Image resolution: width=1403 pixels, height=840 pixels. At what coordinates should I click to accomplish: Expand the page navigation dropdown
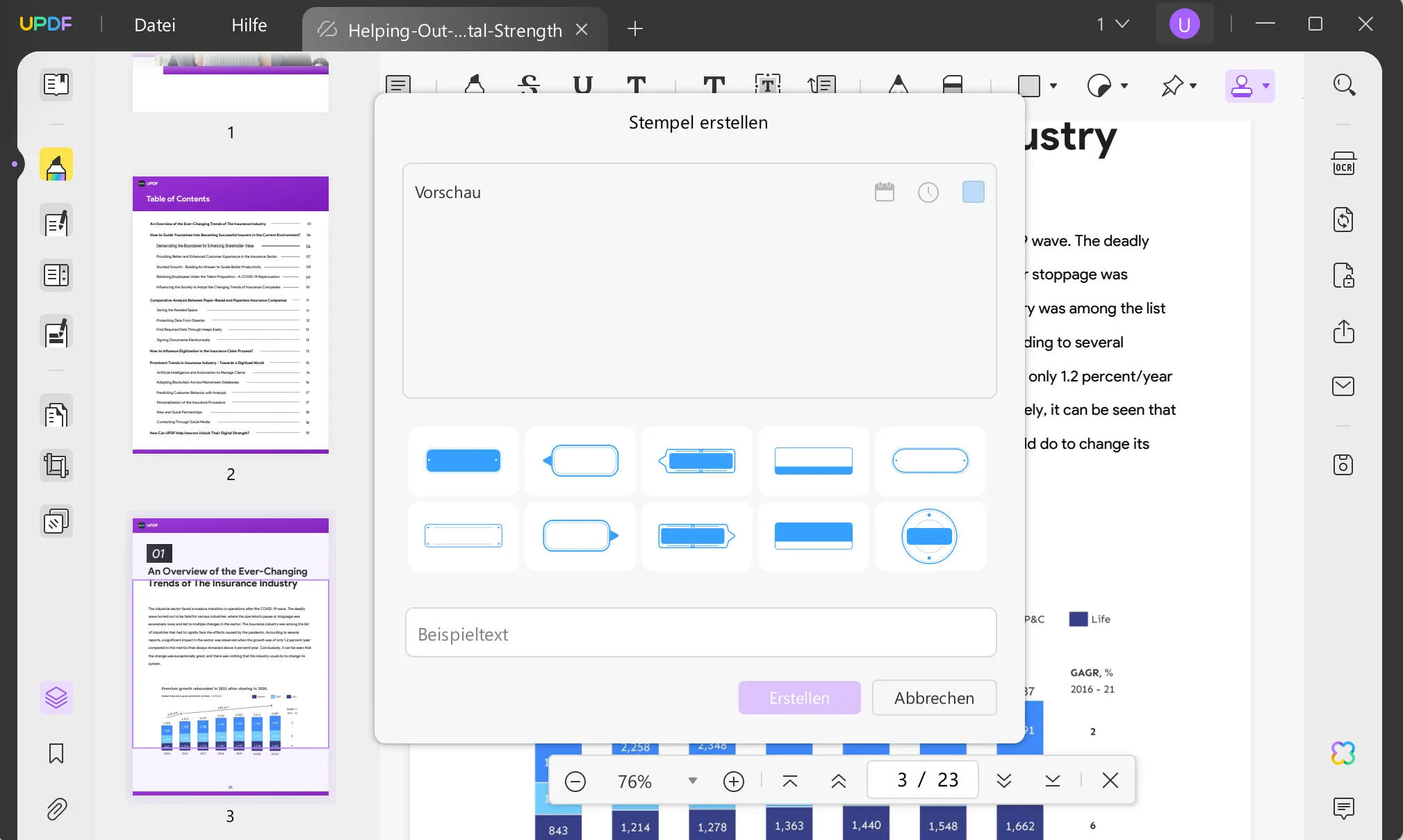tap(1109, 25)
